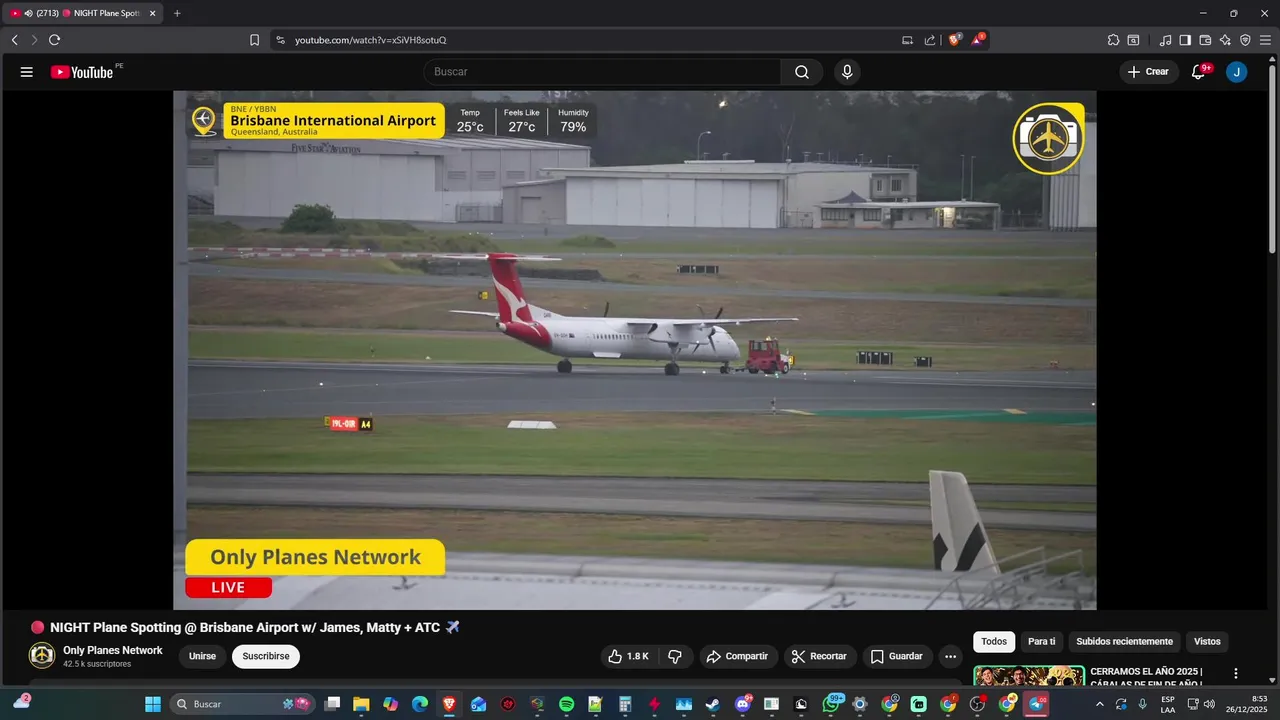Open Spotify from the taskbar

point(567,704)
